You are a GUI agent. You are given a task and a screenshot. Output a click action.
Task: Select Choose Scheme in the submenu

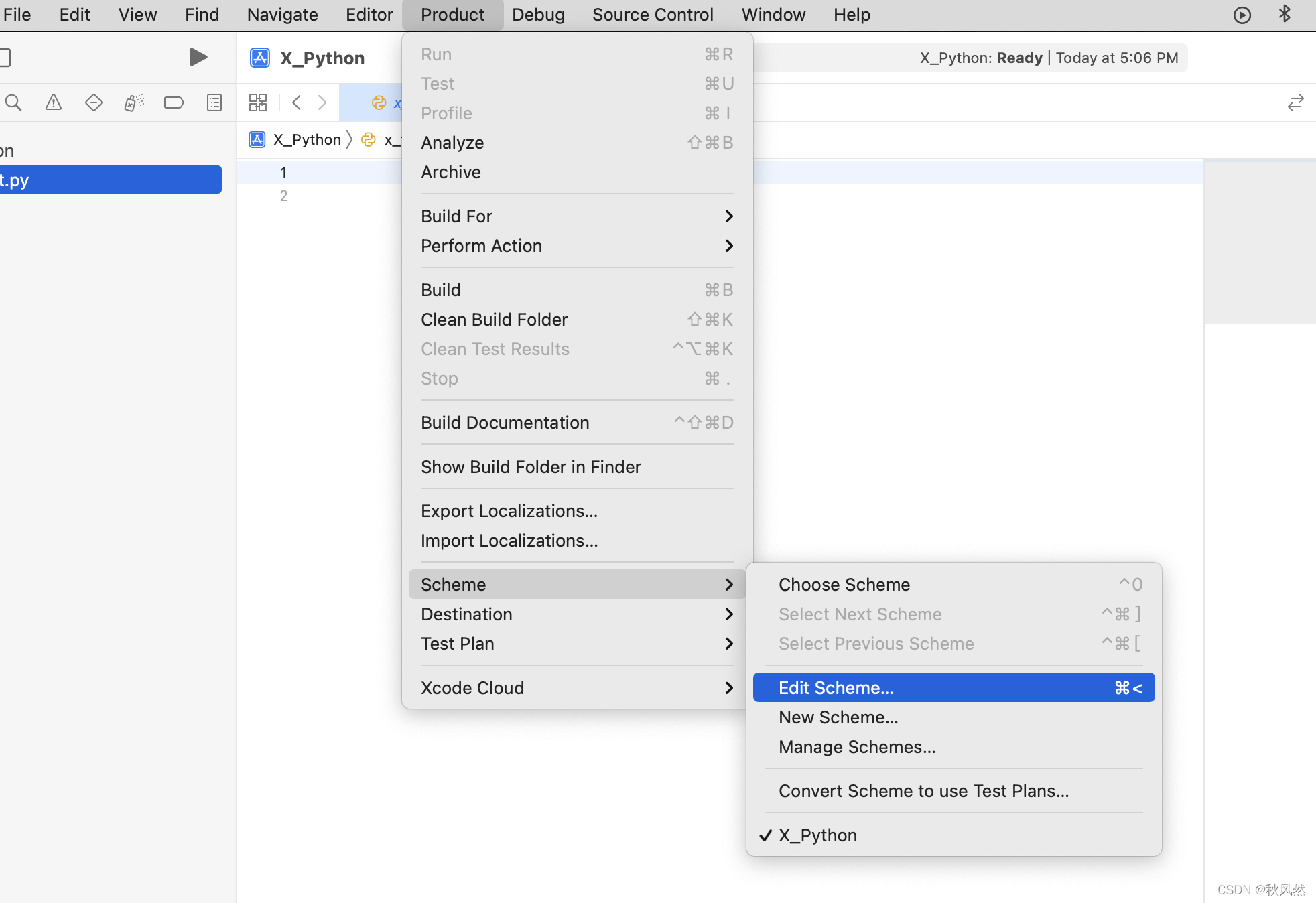(953, 585)
